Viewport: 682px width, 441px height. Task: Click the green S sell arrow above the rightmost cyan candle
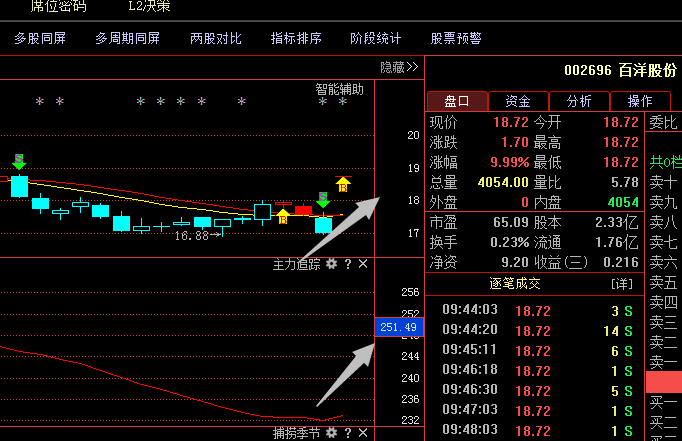click(x=323, y=200)
